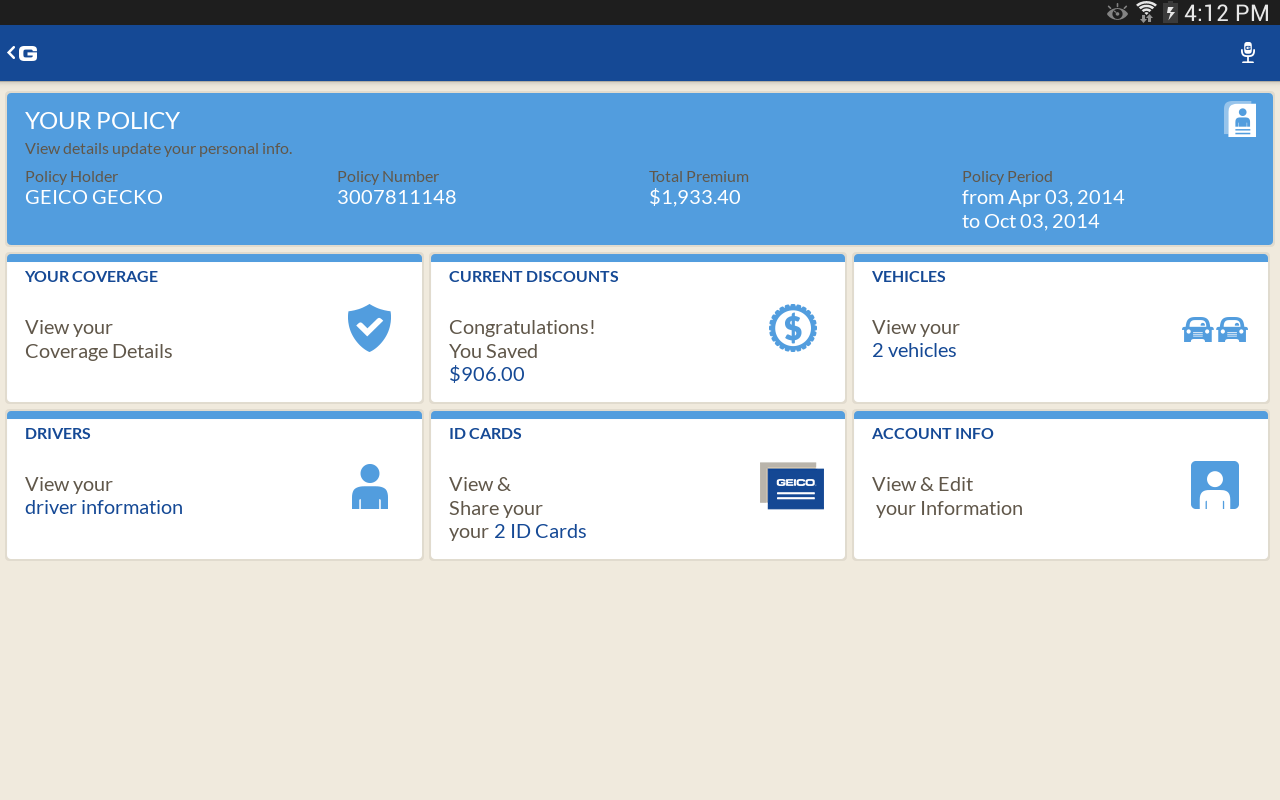This screenshot has width=1280, height=800.
Task: Tap the eye status bar icon
Action: point(1117,12)
